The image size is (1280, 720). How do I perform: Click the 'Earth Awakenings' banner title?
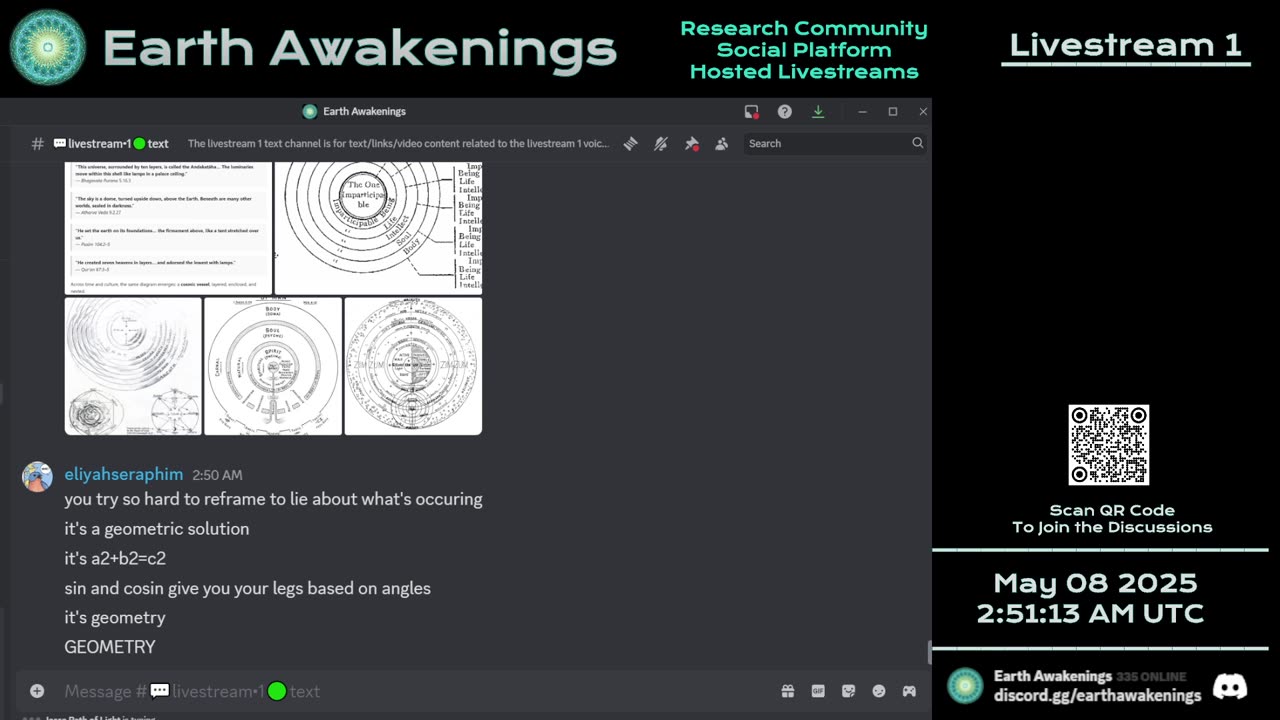click(x=360, y=49)
